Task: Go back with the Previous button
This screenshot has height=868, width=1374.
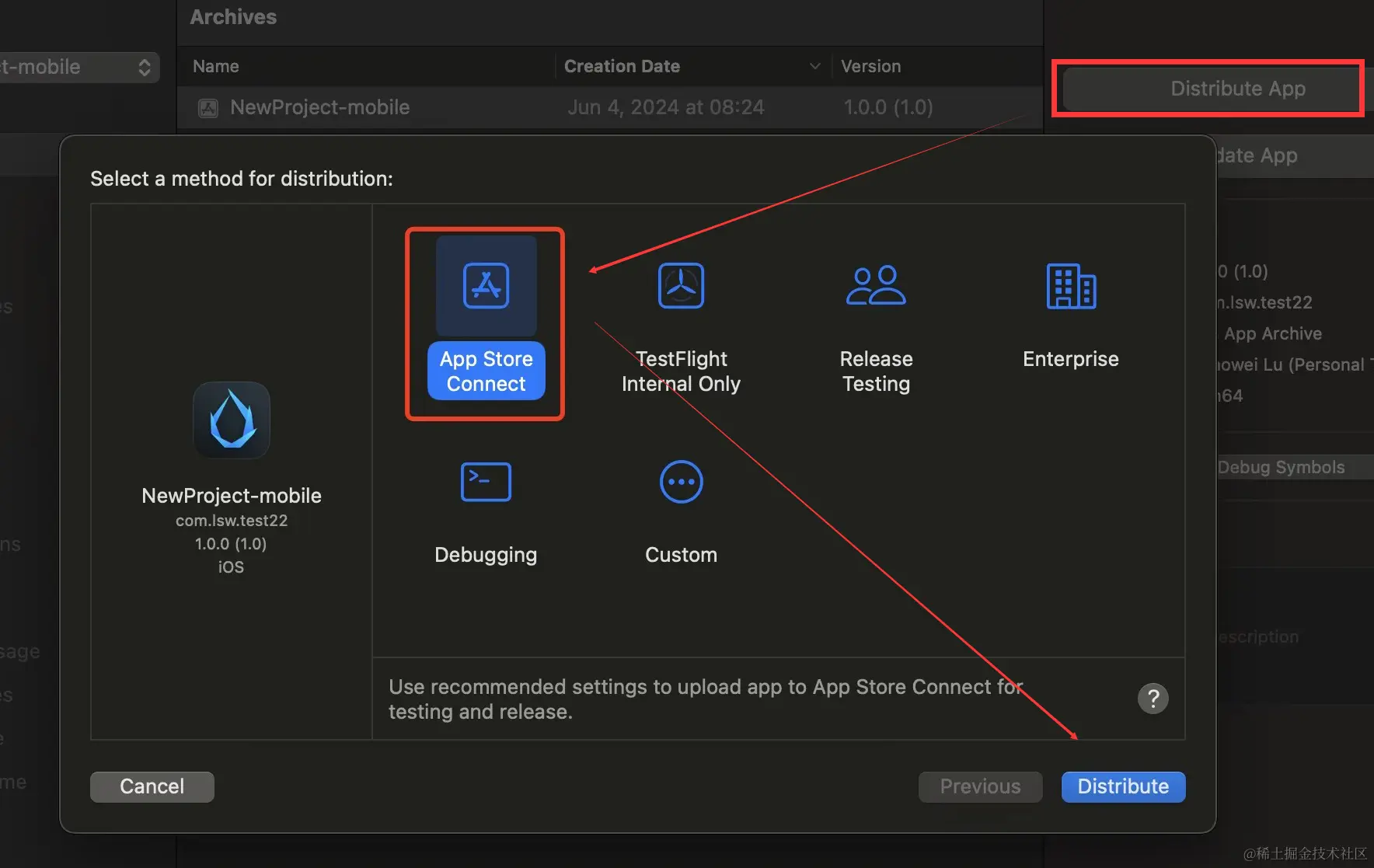Action: tap(980, 786)
